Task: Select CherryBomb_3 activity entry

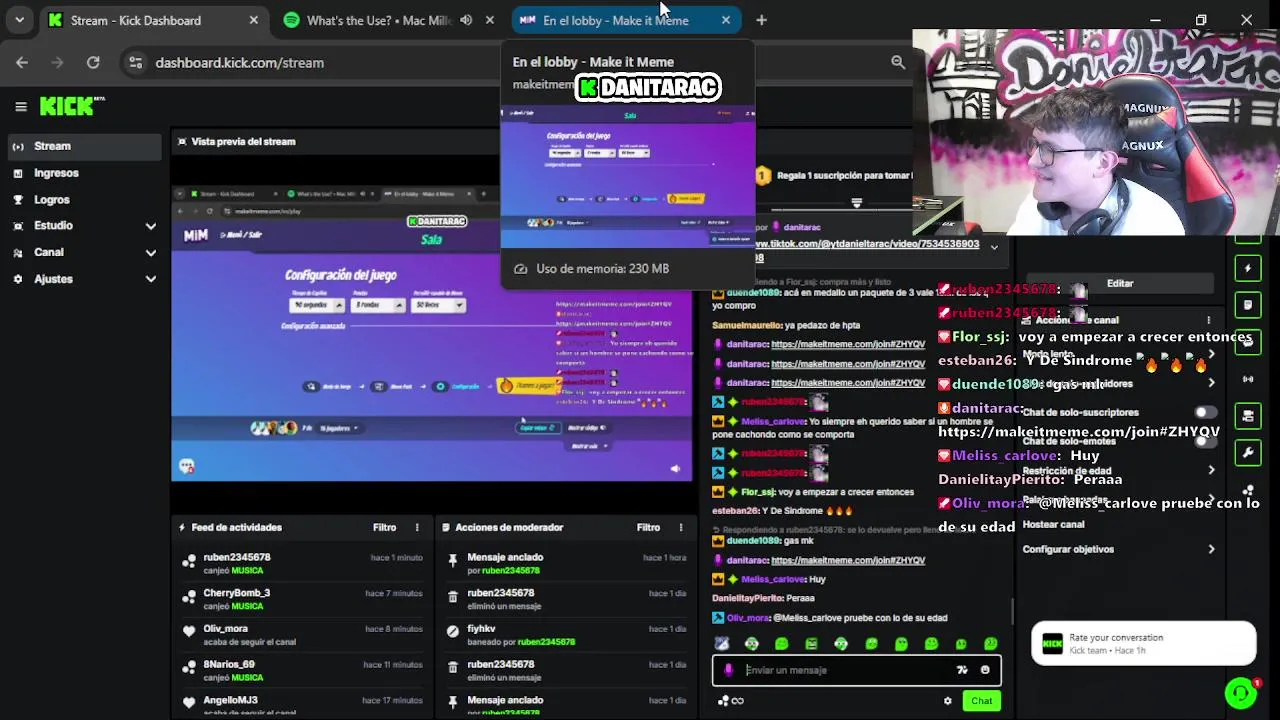Action: (x=303, y=599)
